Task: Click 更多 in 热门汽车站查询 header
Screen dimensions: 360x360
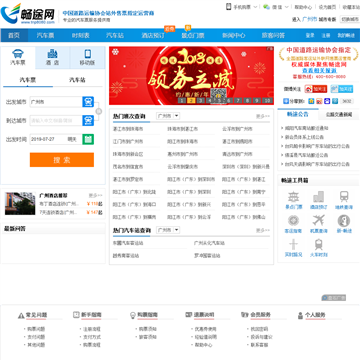Action: click(263, 230)
